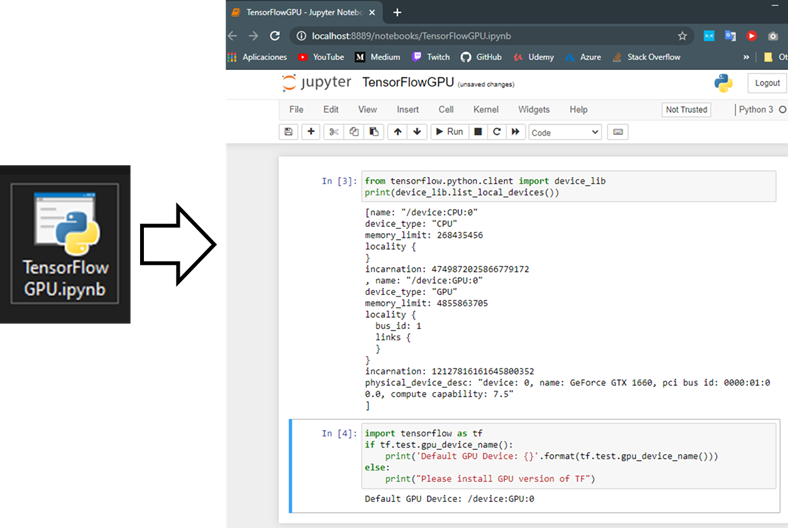The height and width of the screenshot is (528, 788).
Task: Bookmark this page with the star icon
Action: click(x=682, y=36)
